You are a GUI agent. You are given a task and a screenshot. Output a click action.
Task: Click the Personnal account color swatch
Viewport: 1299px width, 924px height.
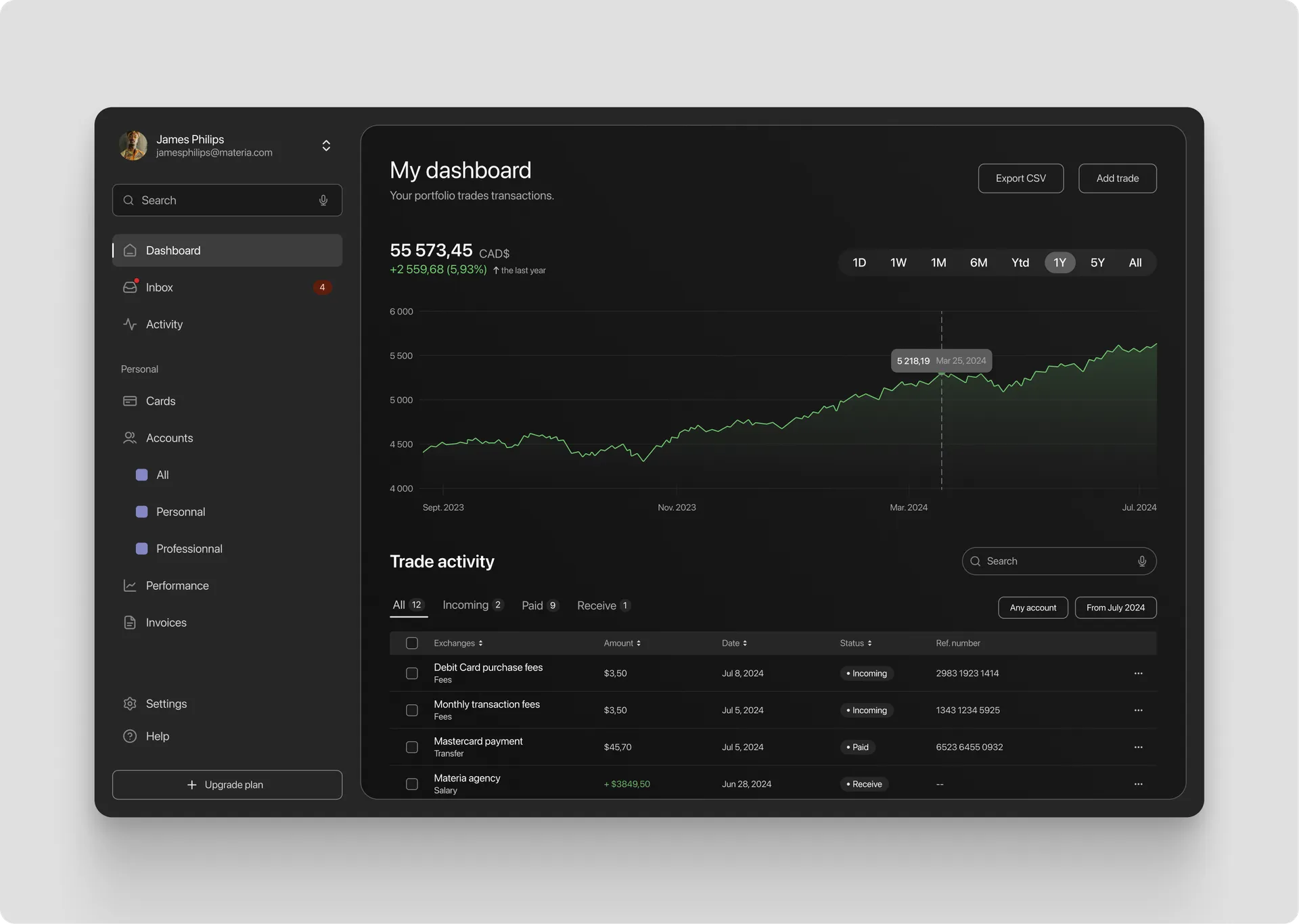click(x=141, y=512)
